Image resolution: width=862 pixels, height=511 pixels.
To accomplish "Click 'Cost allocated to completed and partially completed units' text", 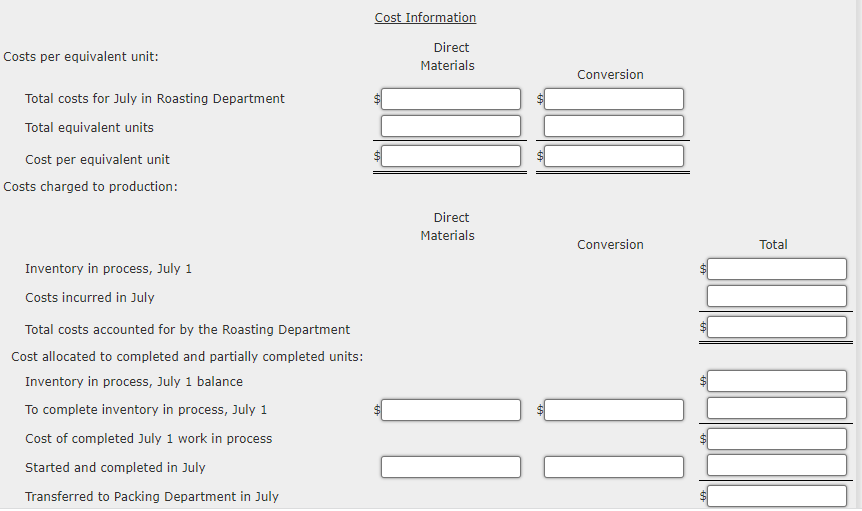I will (x=187, y=357).
